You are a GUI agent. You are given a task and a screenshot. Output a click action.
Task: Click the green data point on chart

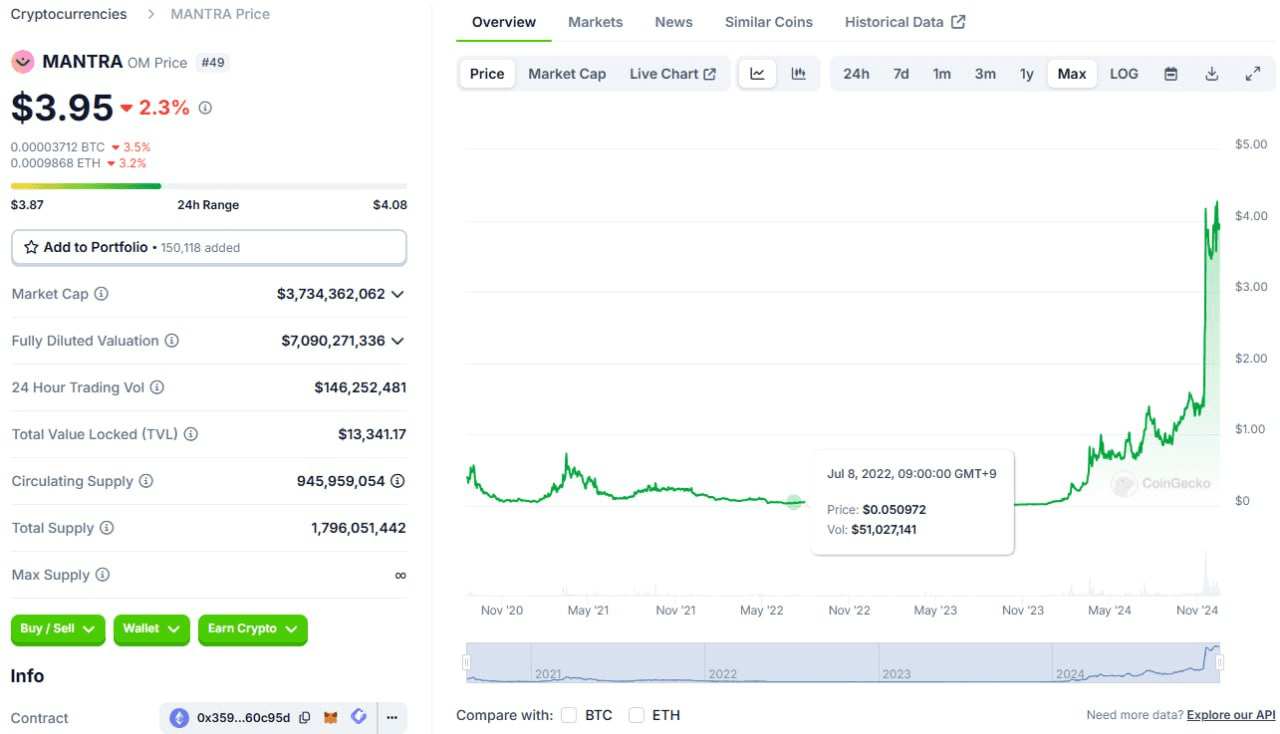[794, 501]
